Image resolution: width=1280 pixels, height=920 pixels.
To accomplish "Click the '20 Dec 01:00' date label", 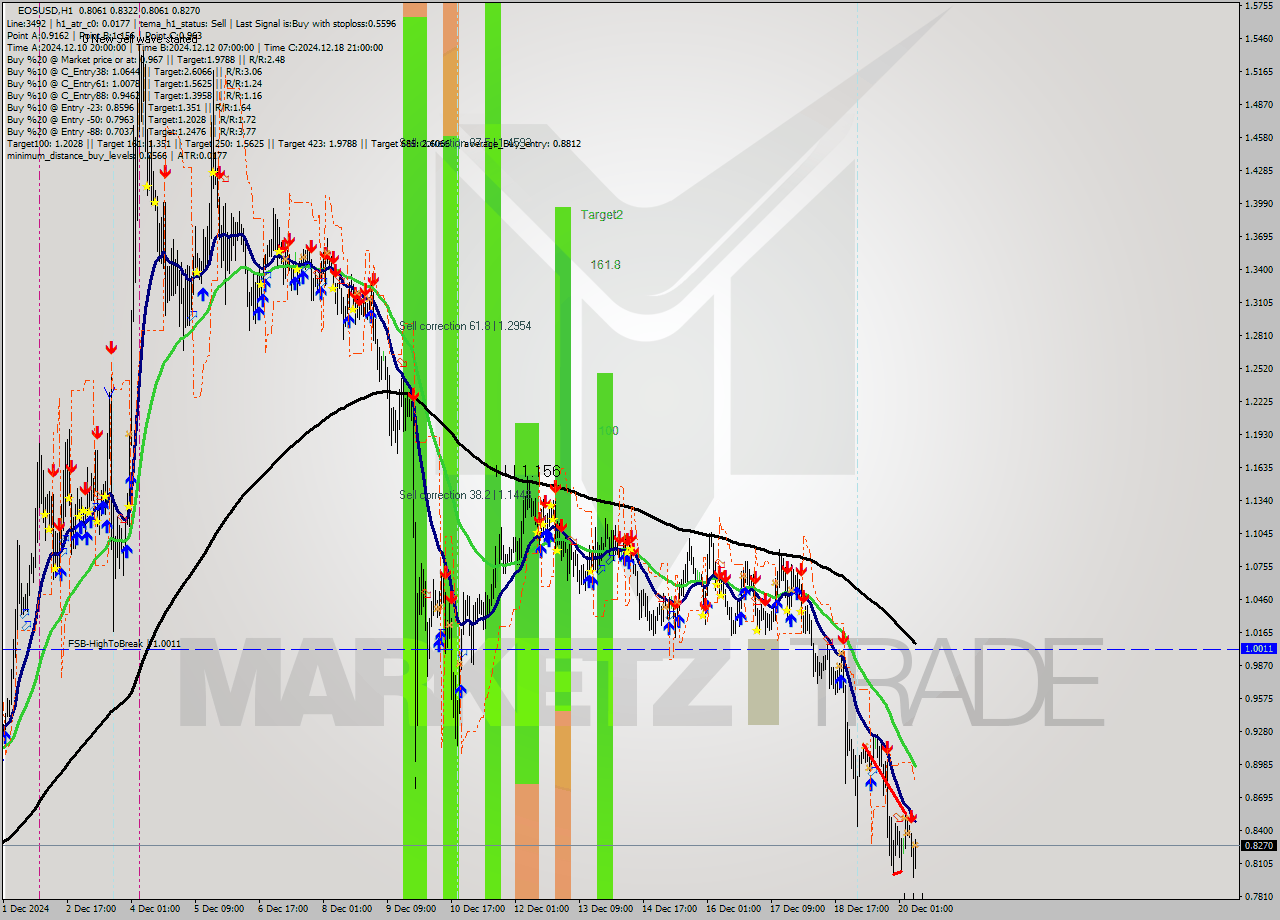I will tap(925, 909).
